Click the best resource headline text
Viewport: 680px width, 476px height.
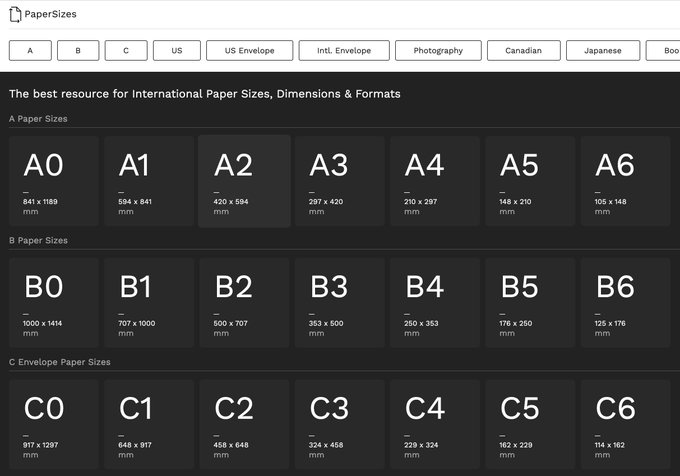205,94
